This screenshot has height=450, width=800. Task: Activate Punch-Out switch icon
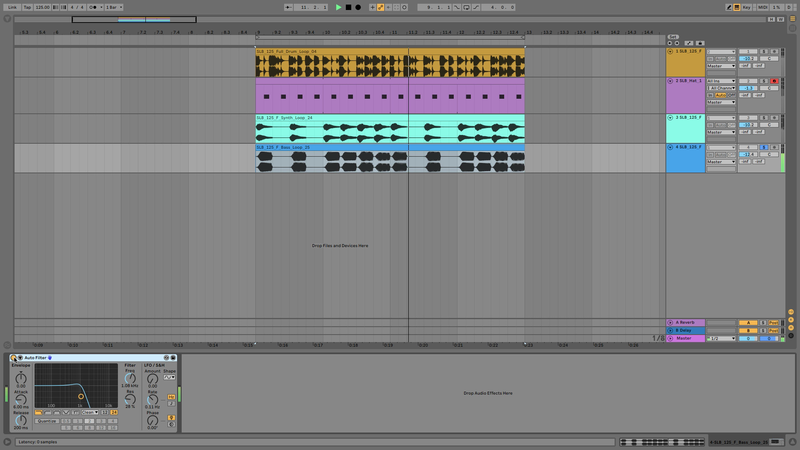pos(476,7)
